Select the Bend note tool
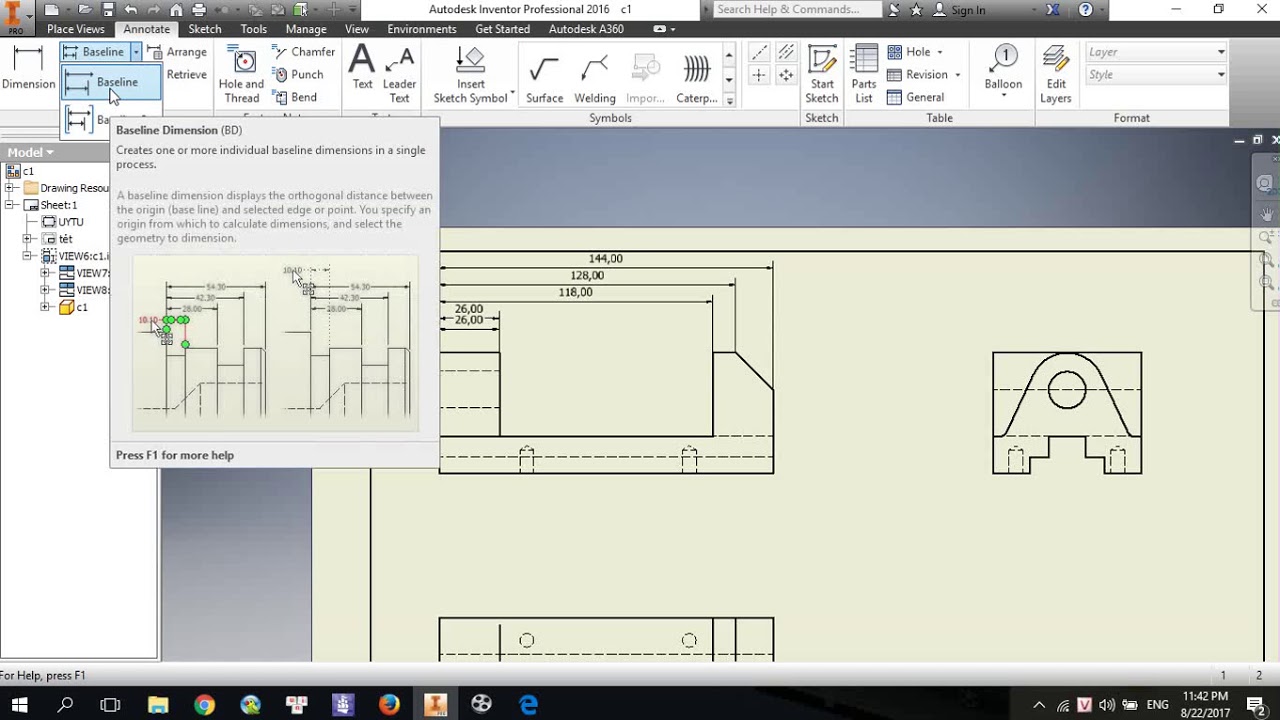1280x720 pixels. (x=295, y=98)
